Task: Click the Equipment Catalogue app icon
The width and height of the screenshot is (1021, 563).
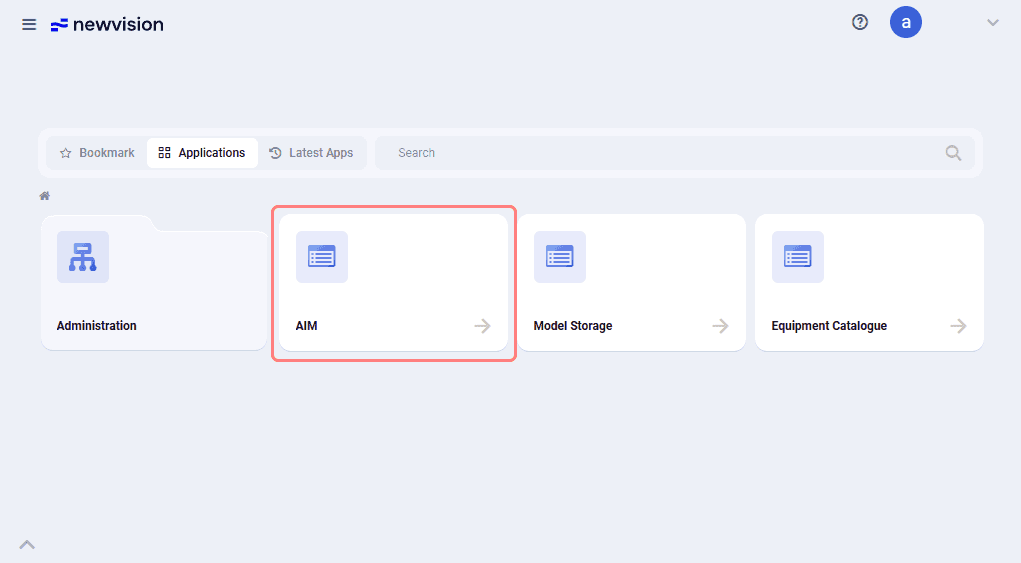Action: click(798, 257)
